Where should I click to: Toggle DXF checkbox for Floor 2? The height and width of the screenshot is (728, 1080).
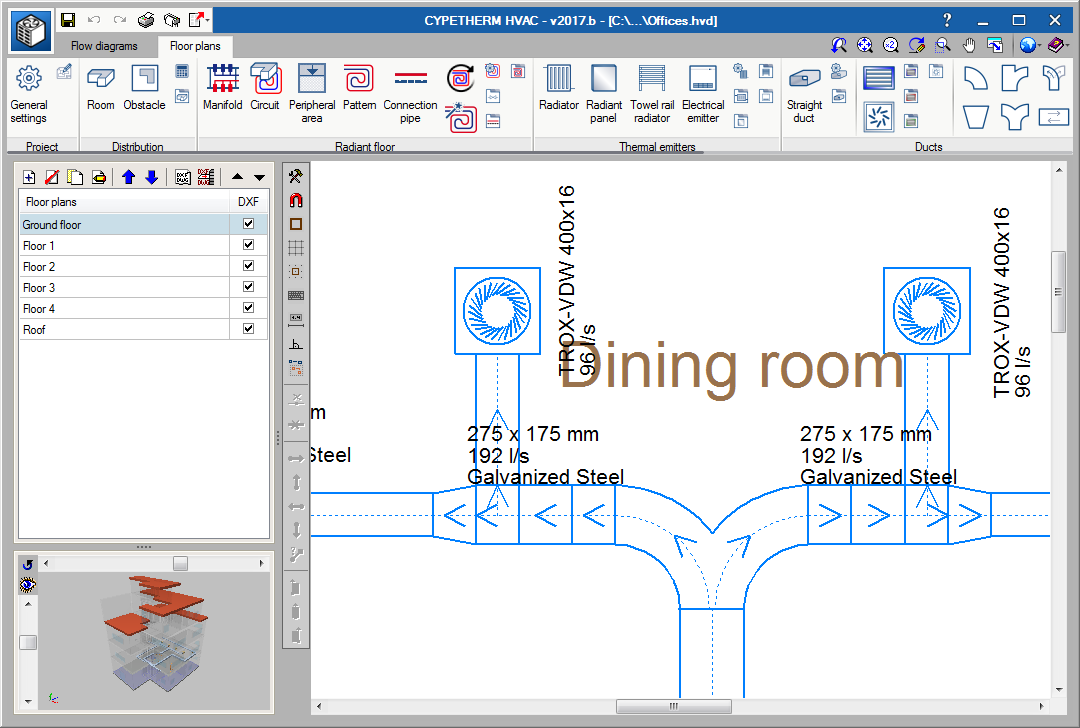coord(248,267)
